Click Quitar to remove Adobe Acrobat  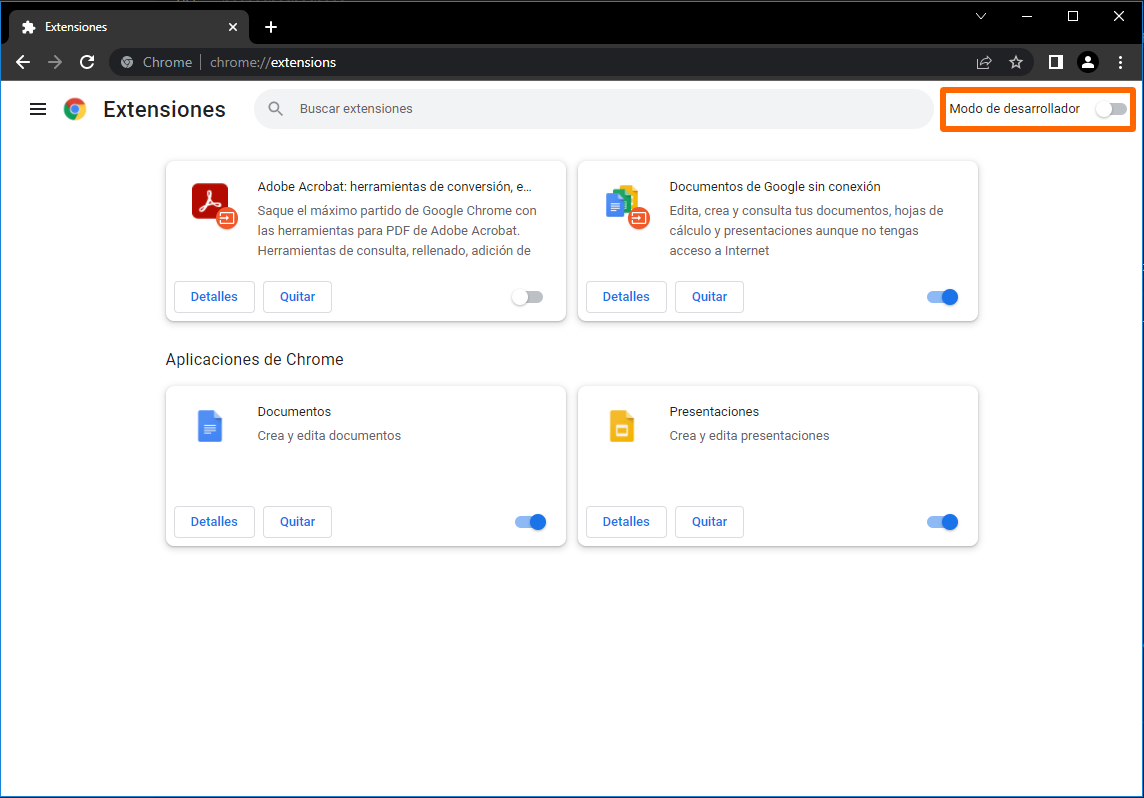click(298, 297)
